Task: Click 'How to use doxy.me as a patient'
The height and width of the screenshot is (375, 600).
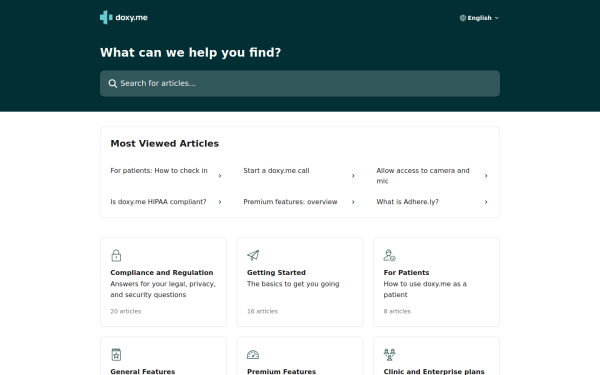Action: (425, 289)
